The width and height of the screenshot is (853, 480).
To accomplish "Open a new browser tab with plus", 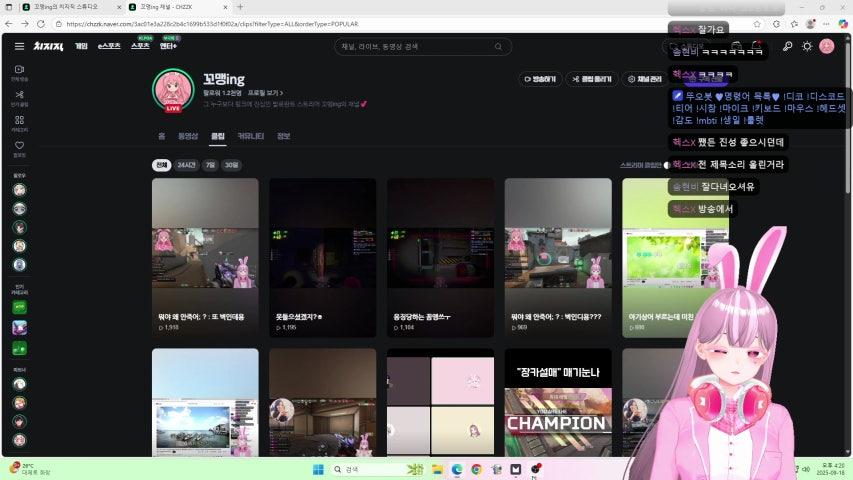I will tap(240, 7).
